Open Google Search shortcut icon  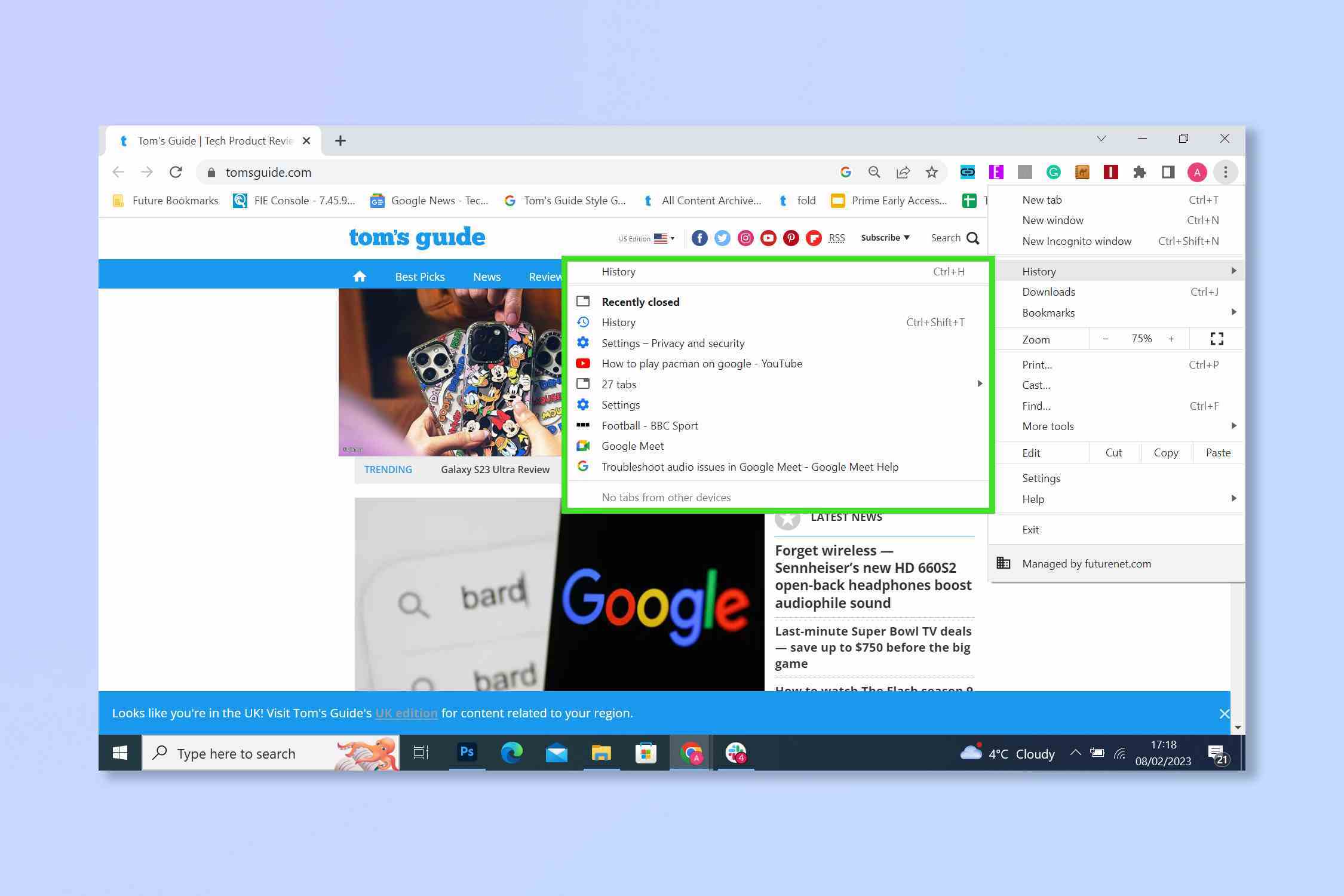click(x=846, y=172)
